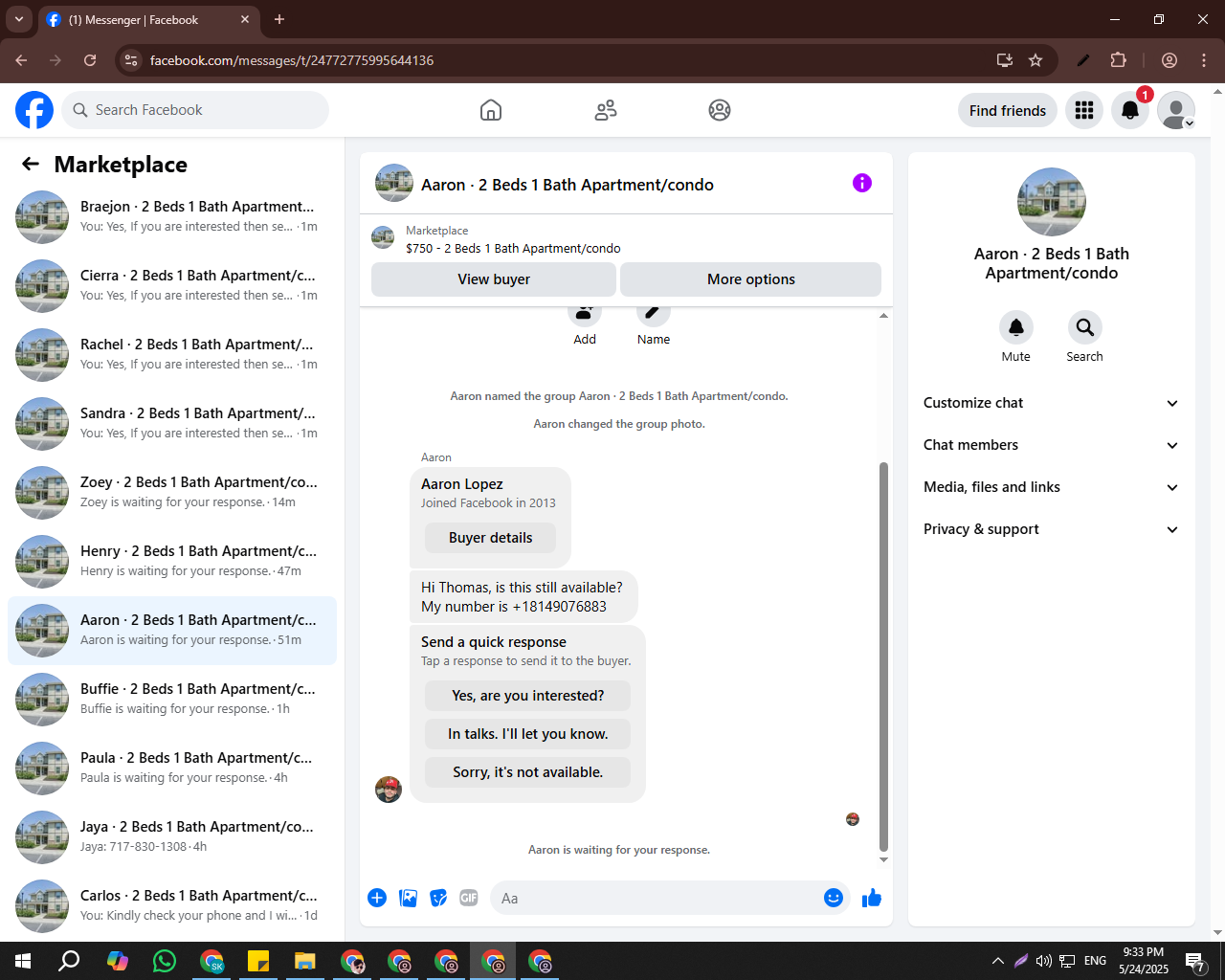
Task: Open Paula conversation in list
Action: pyautogui.click(x=172, y=768)
